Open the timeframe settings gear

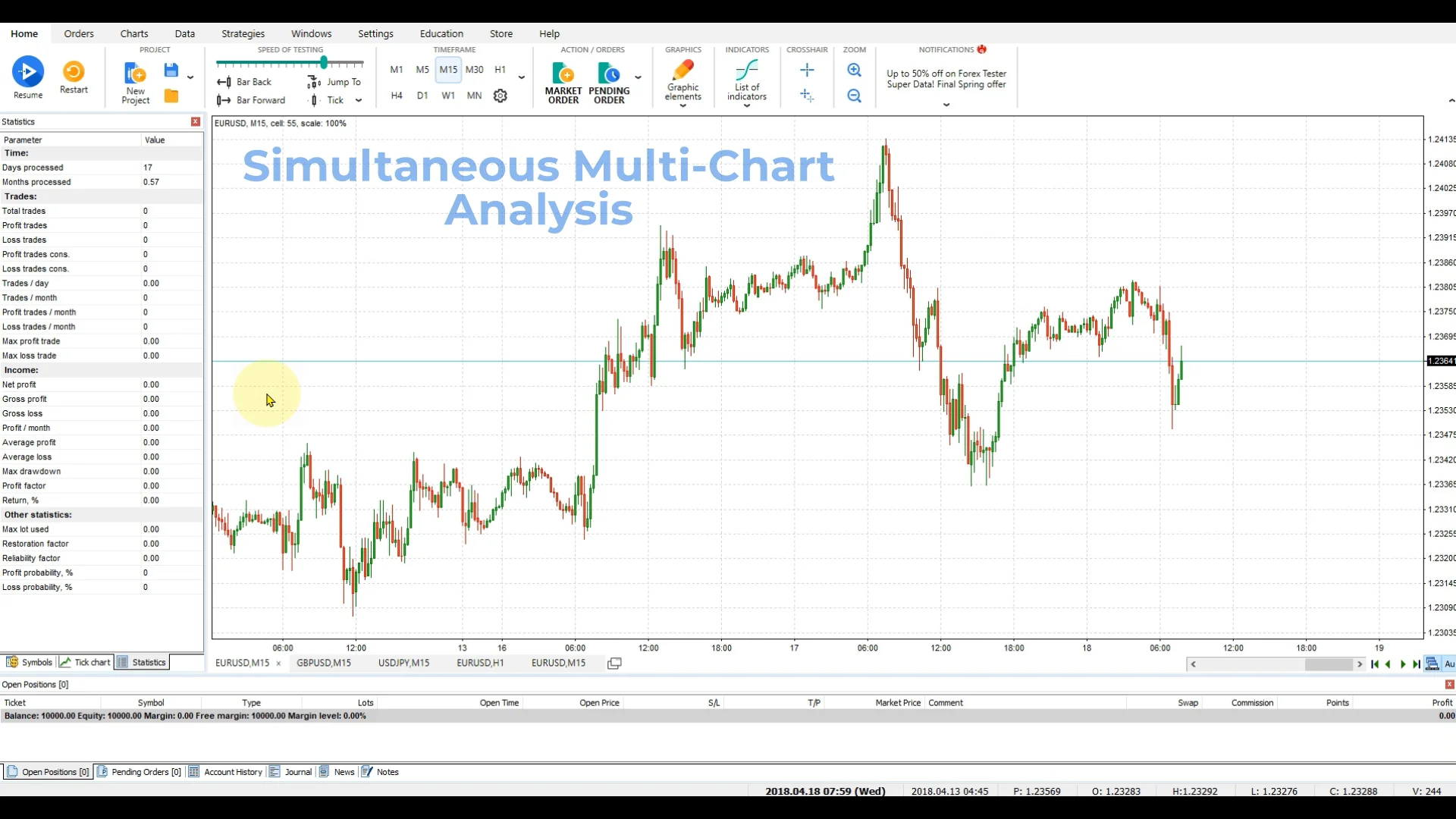coord(500,96)
